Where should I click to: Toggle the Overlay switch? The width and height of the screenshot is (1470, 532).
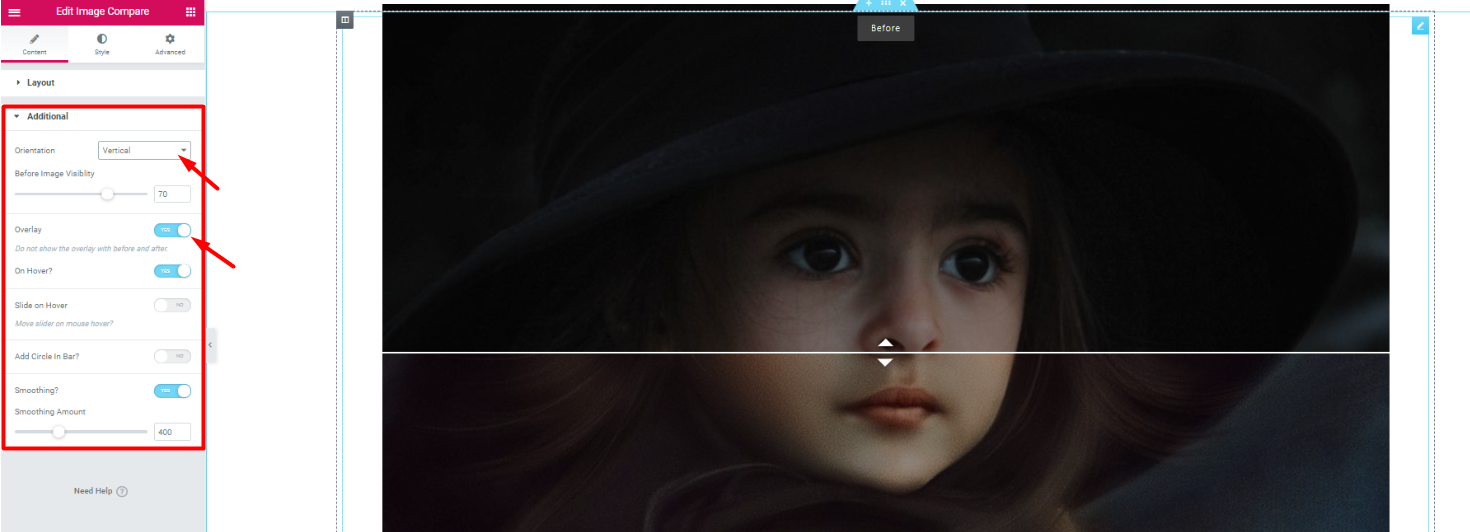tap(172, 230)
